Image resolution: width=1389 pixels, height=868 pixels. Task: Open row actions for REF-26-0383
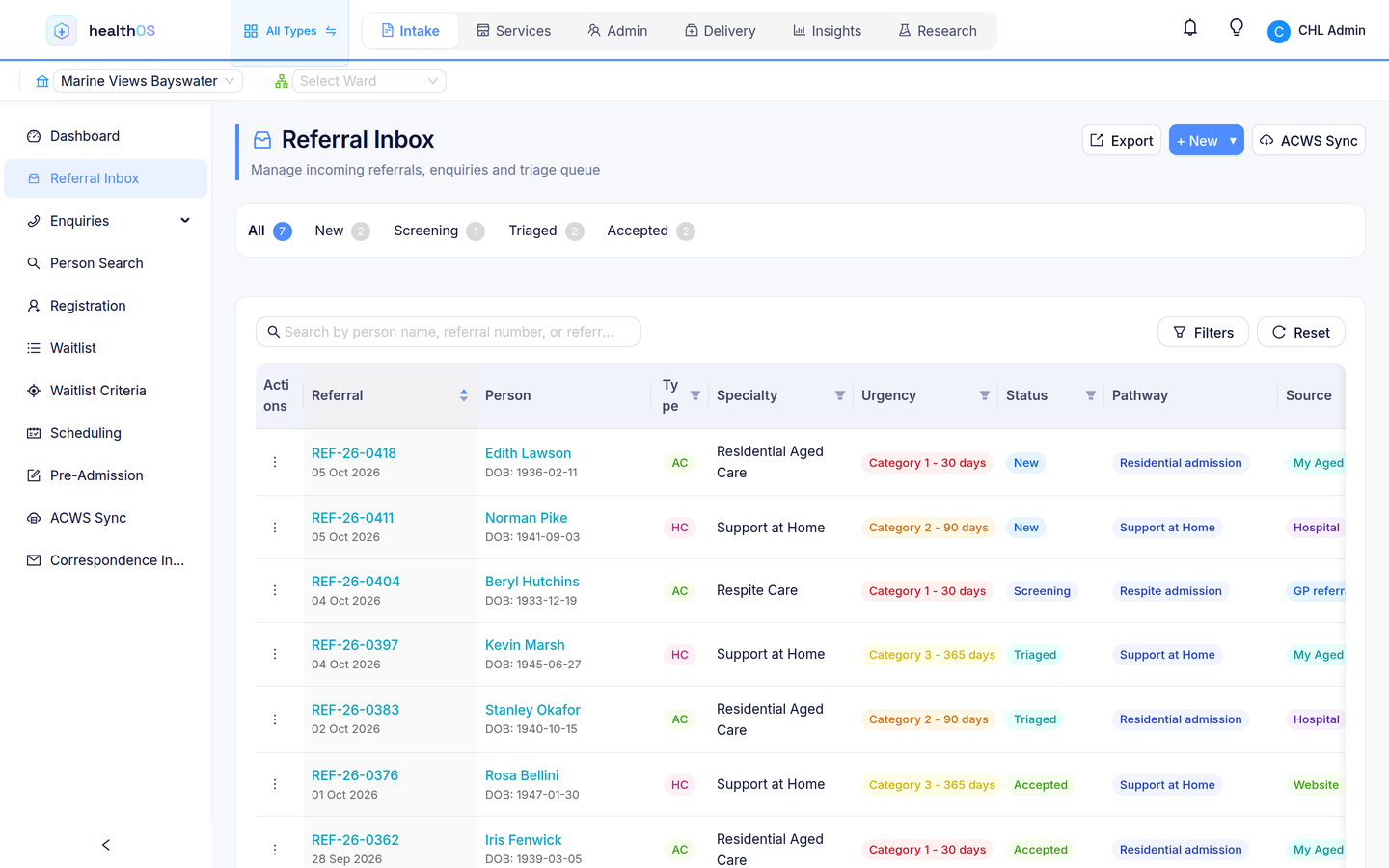pyautogui.click(x=275, y=719)
